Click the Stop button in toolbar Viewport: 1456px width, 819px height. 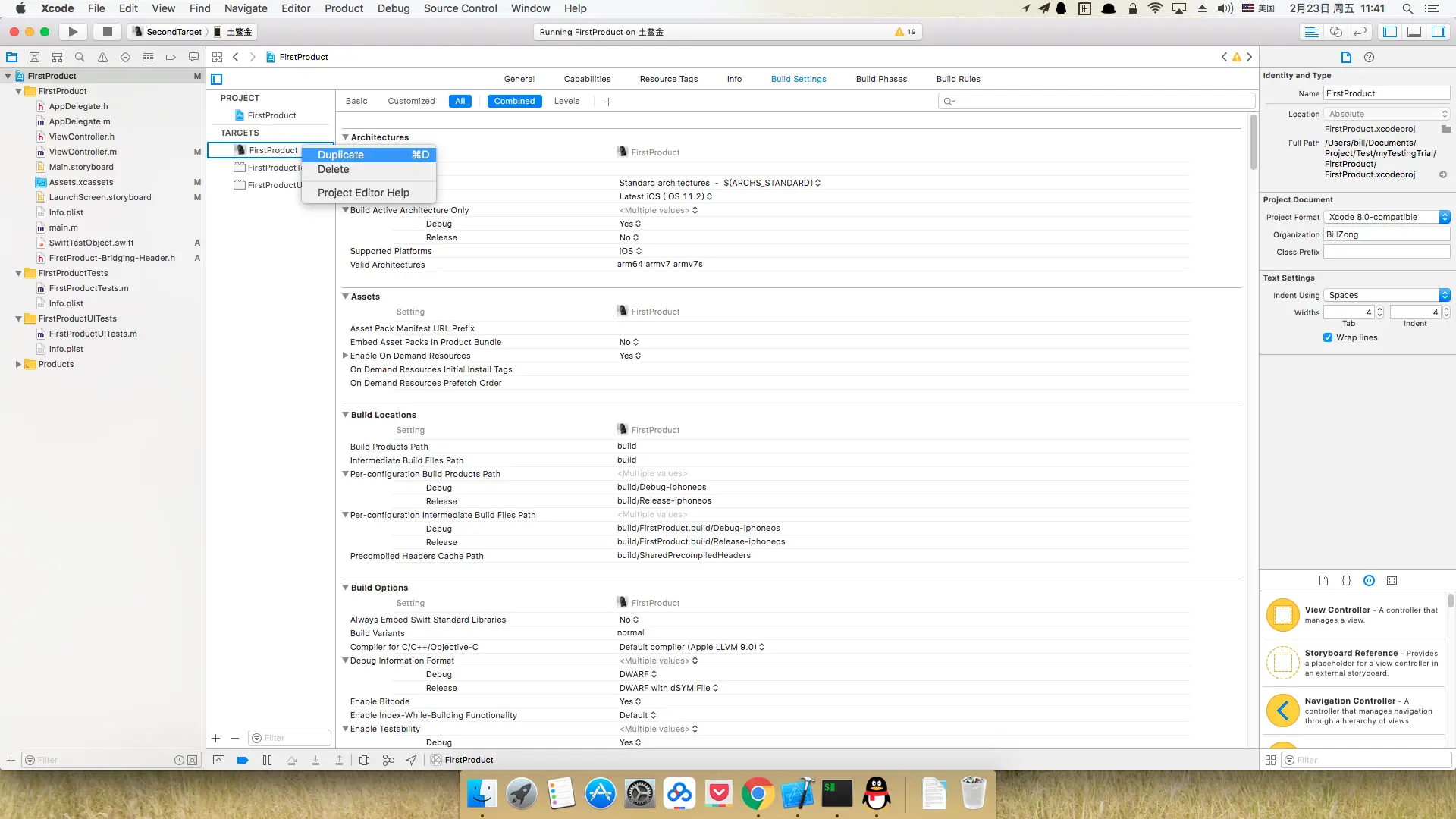tap(108, 32)
